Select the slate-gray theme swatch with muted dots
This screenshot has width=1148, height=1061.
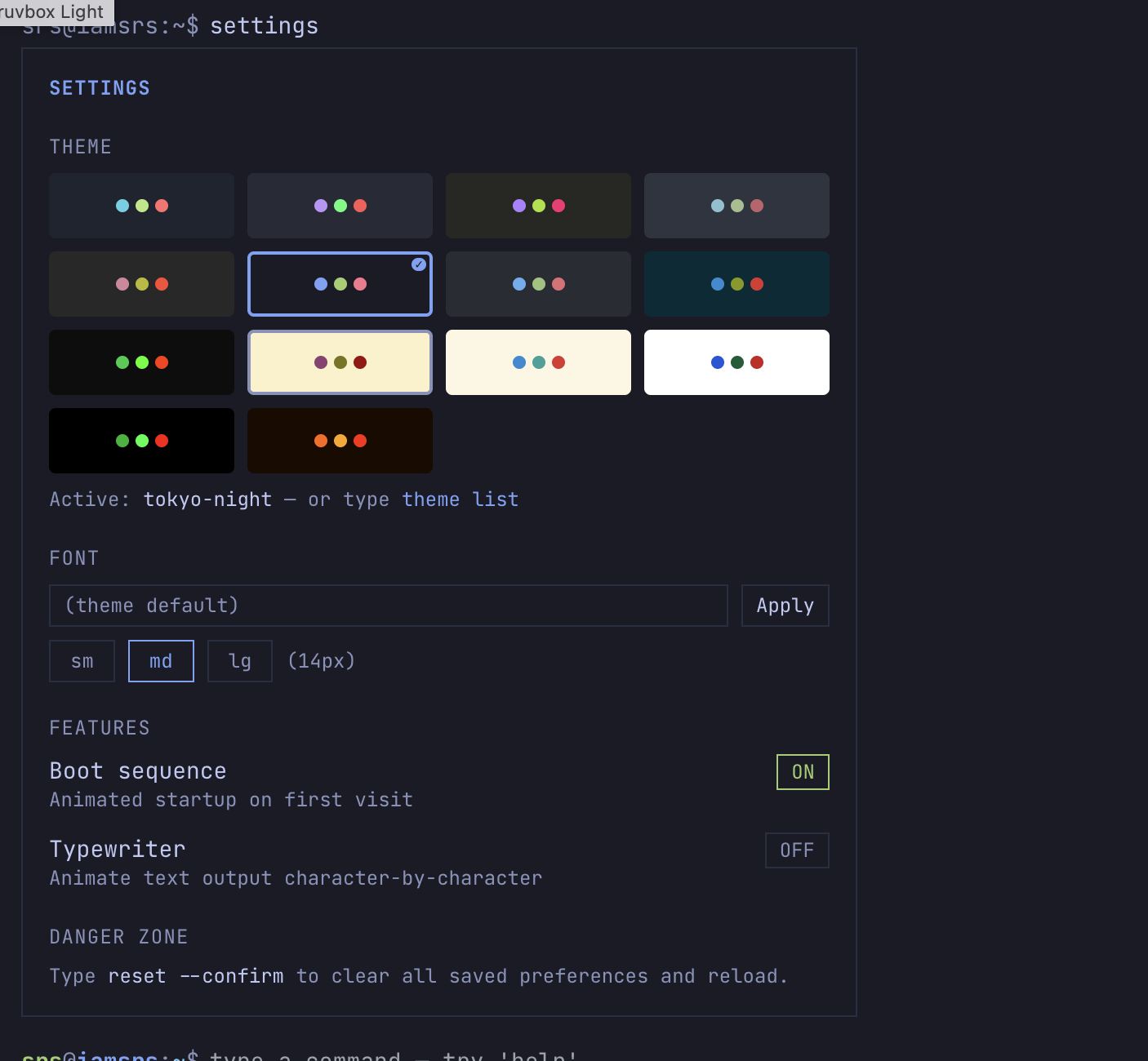[736, 206]
